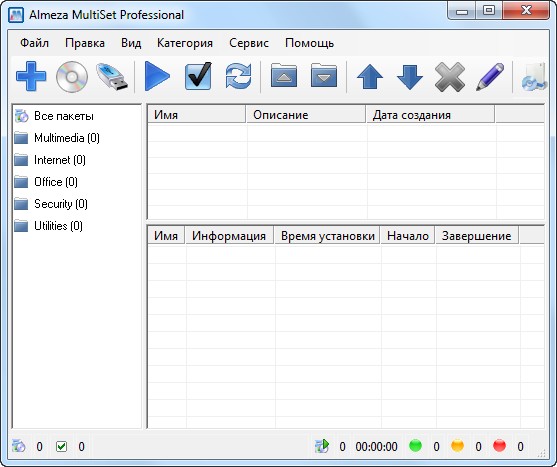Open the Категория menu

tap(185, 43)
